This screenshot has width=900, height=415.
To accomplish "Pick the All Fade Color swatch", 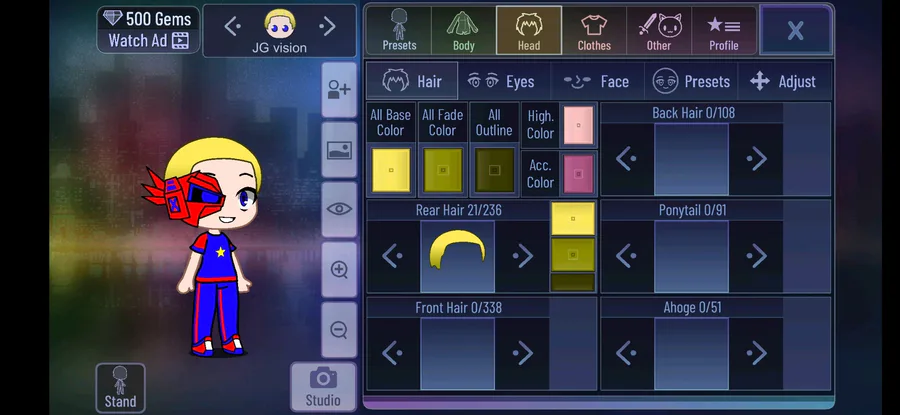I will coord(443,170).
